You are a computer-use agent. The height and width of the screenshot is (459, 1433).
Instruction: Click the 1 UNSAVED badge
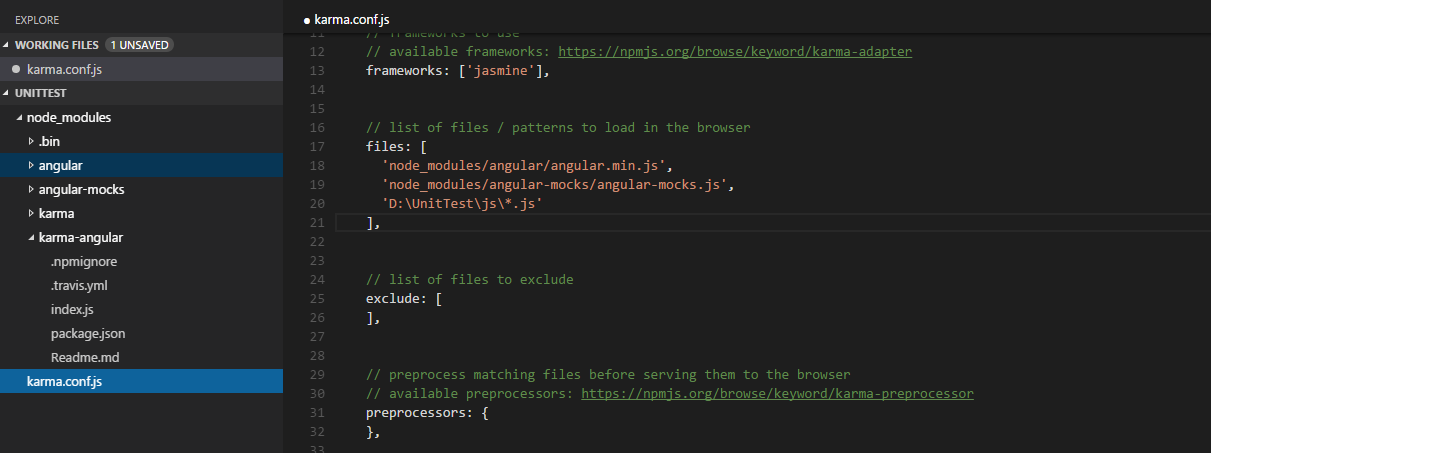(140, 45)
